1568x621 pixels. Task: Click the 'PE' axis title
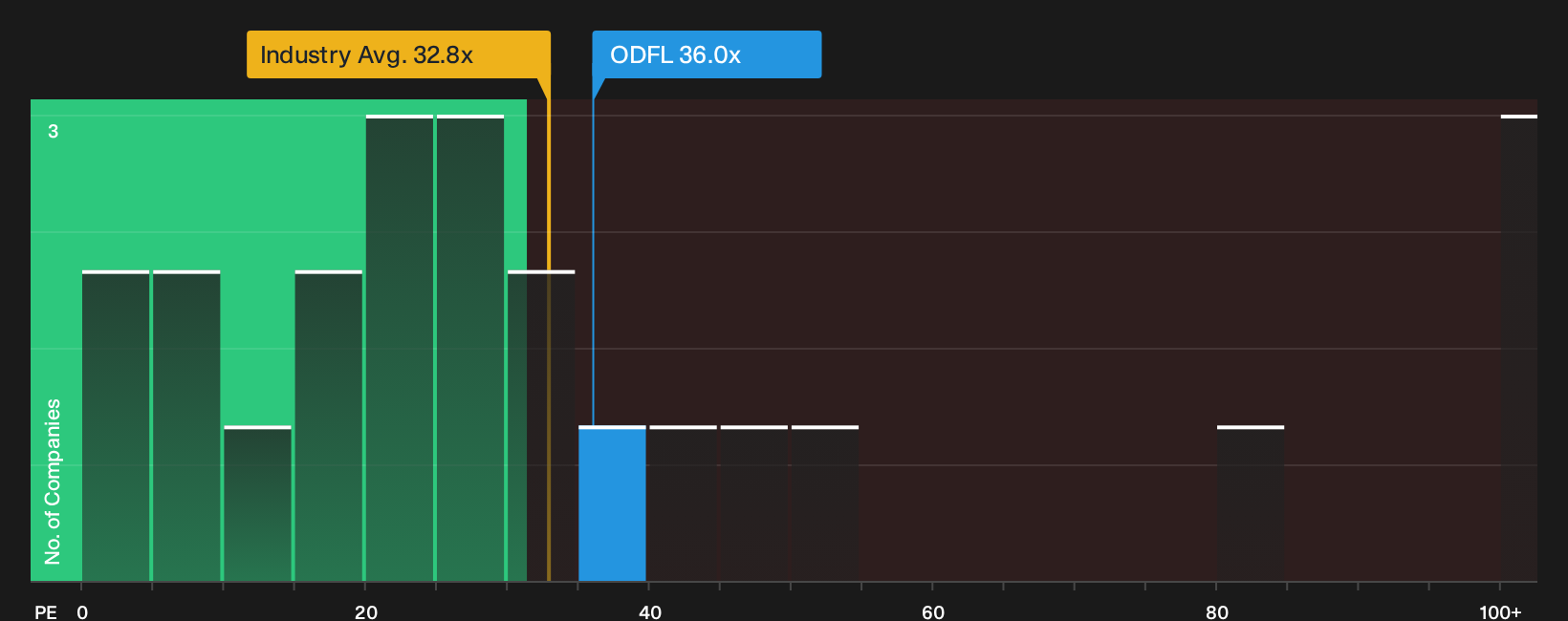coord(46,611)
